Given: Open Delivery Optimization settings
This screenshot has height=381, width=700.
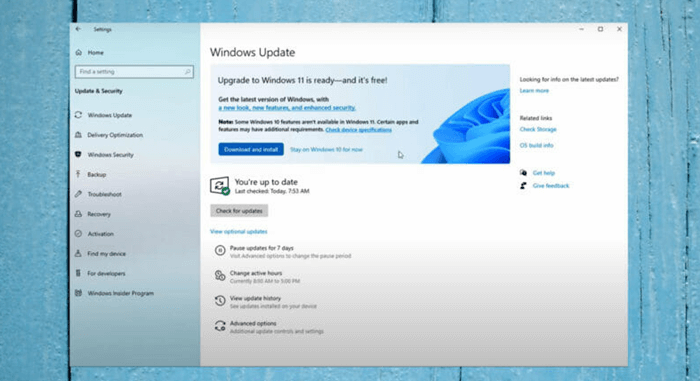Looking at the screenshot, I should pyautogui.click(x=115, y=134).
